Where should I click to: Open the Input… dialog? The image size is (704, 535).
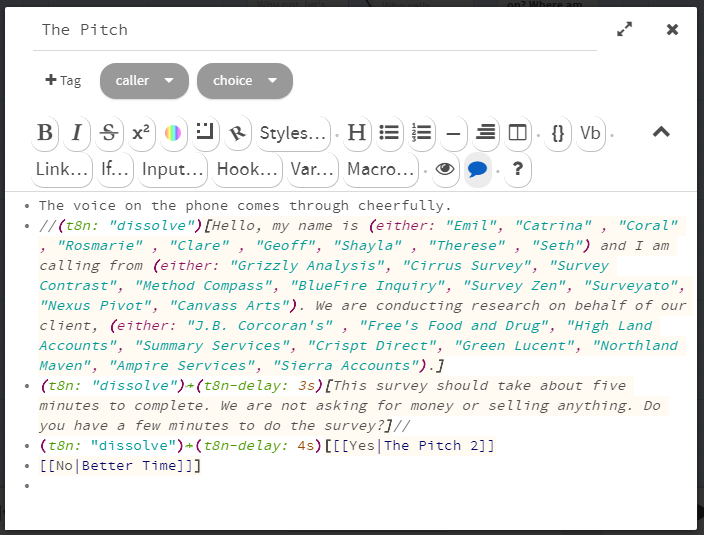(x=173, y=170)
